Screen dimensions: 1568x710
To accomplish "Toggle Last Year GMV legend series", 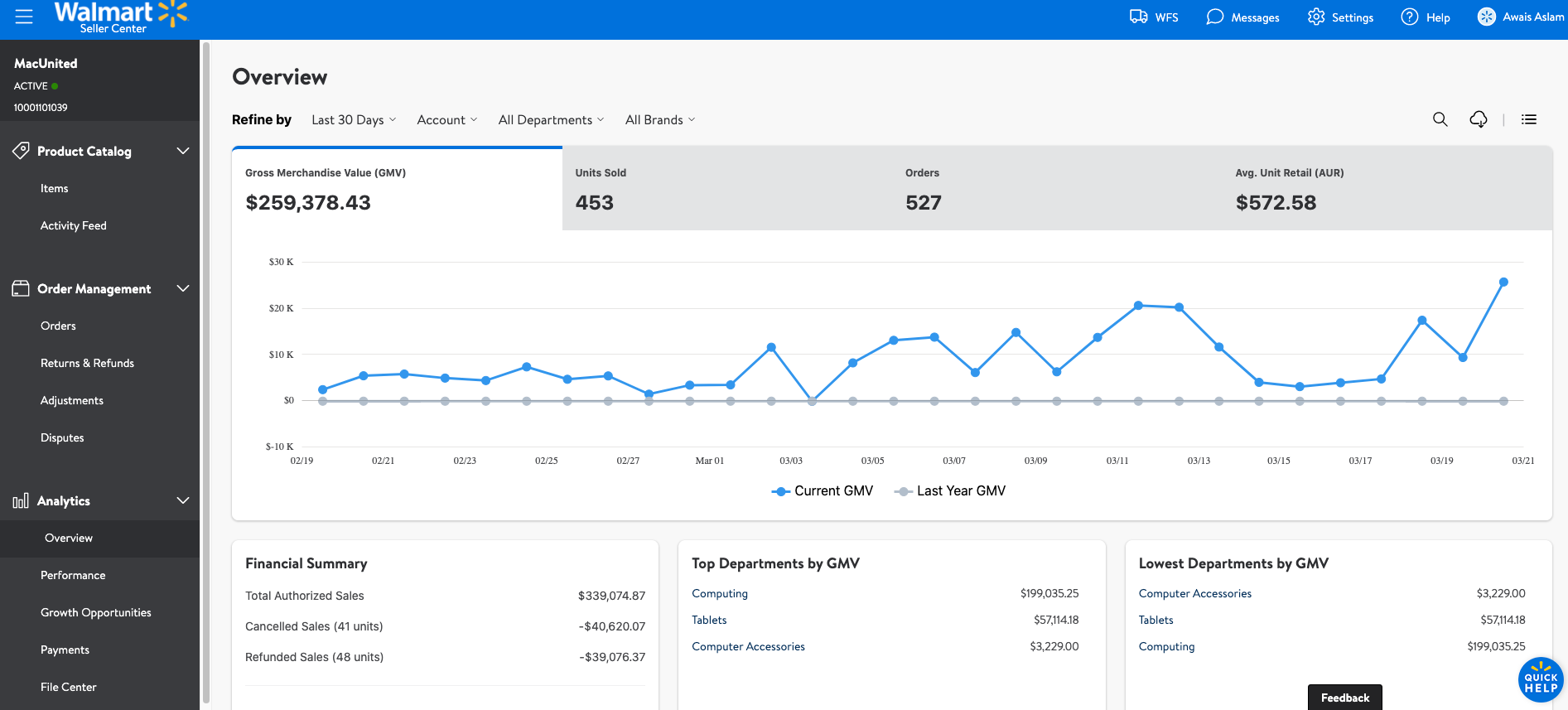I will (950, 491).
